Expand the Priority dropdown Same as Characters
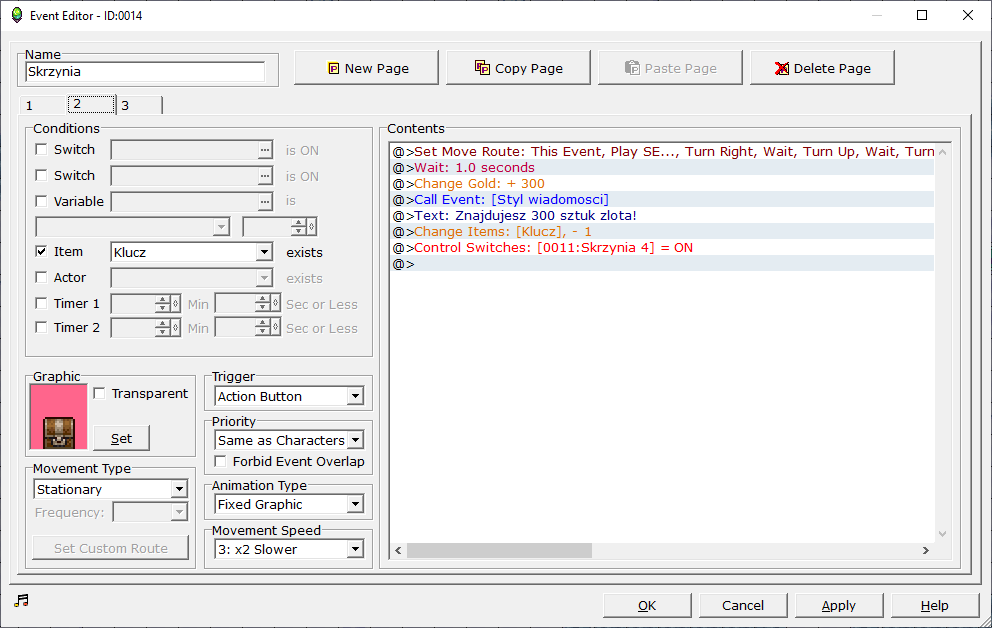Screen dimensions: 992x628 tap(354, 440)
